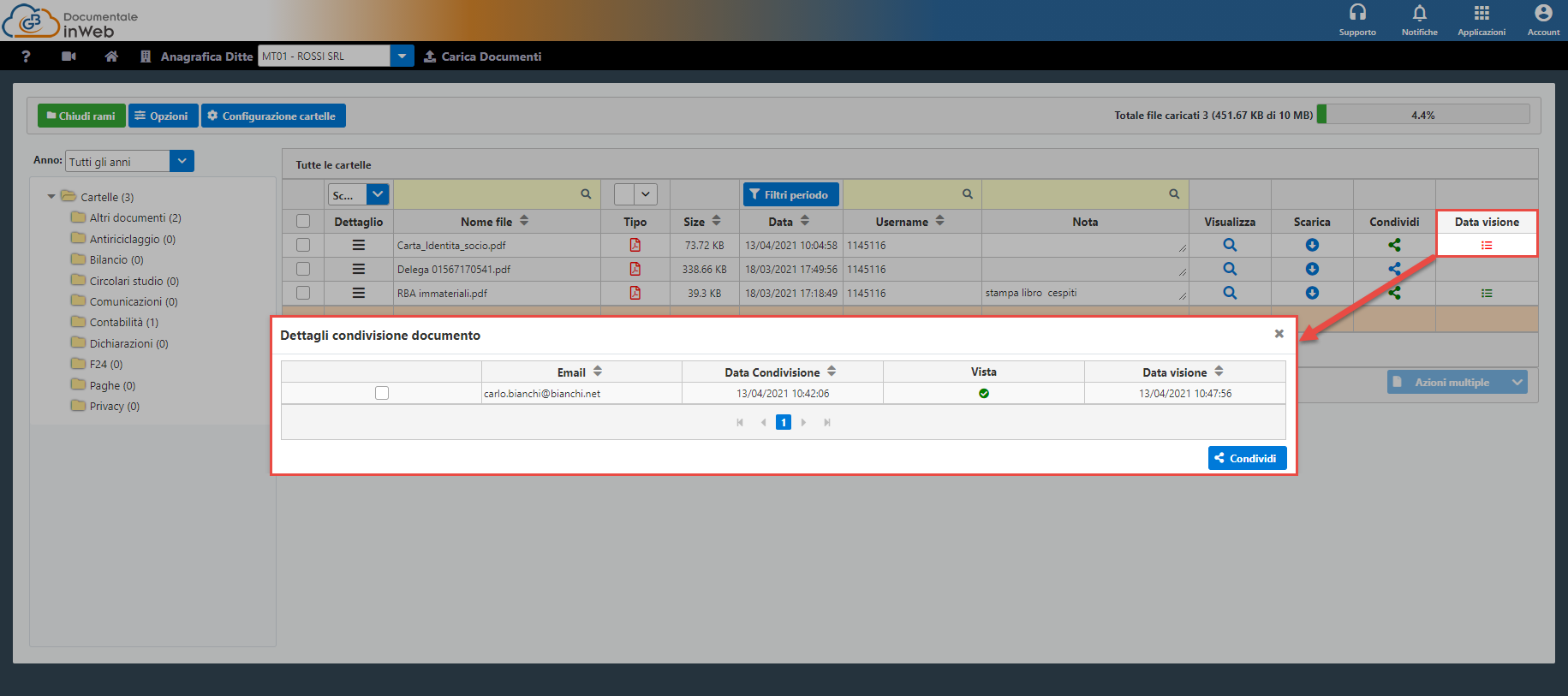Click the Nota field of Carta_Identita_socio.pdf

(1084, 245)
